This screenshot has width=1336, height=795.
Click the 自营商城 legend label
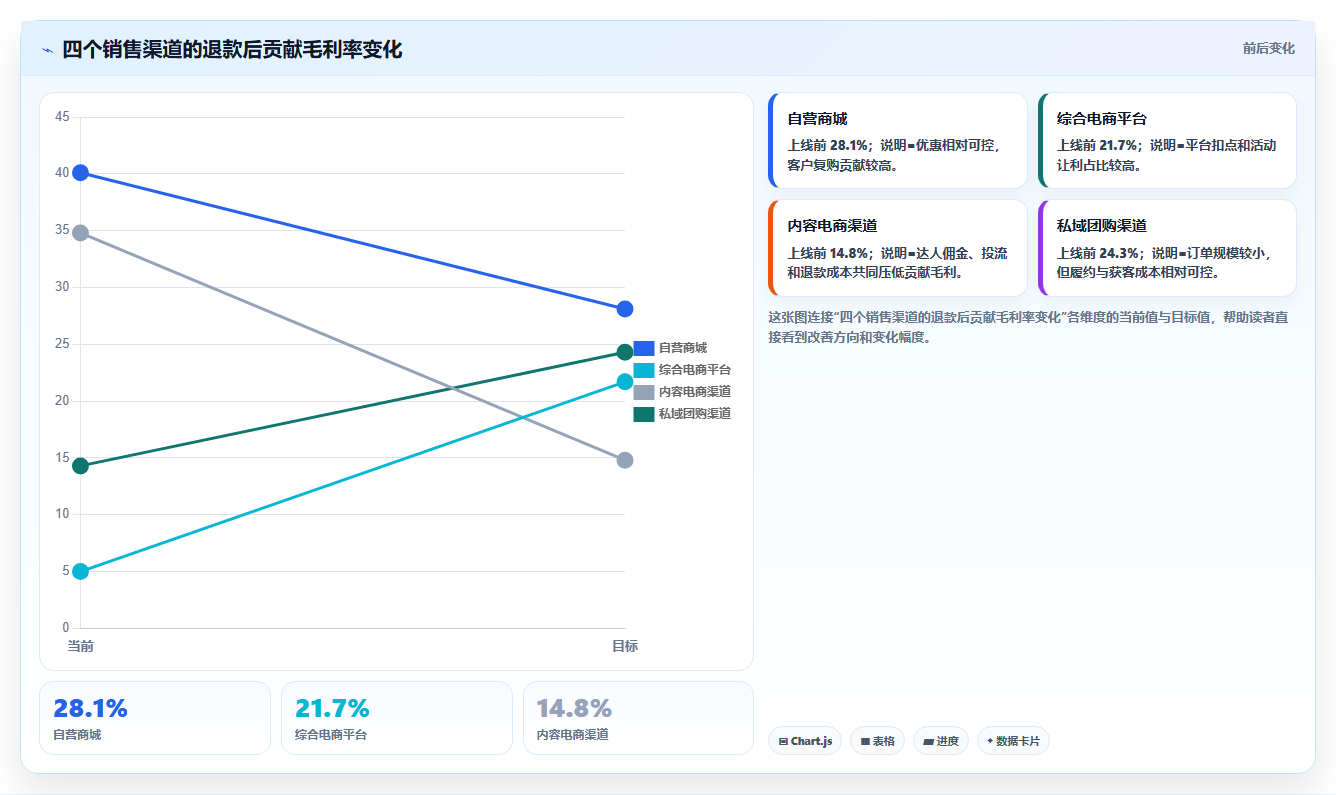[683, 348]
